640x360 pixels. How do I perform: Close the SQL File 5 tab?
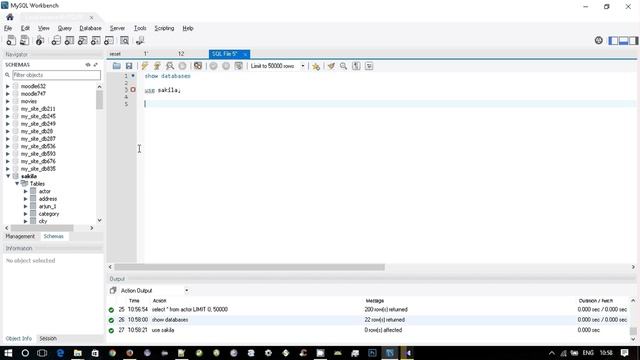coord(245,54)
